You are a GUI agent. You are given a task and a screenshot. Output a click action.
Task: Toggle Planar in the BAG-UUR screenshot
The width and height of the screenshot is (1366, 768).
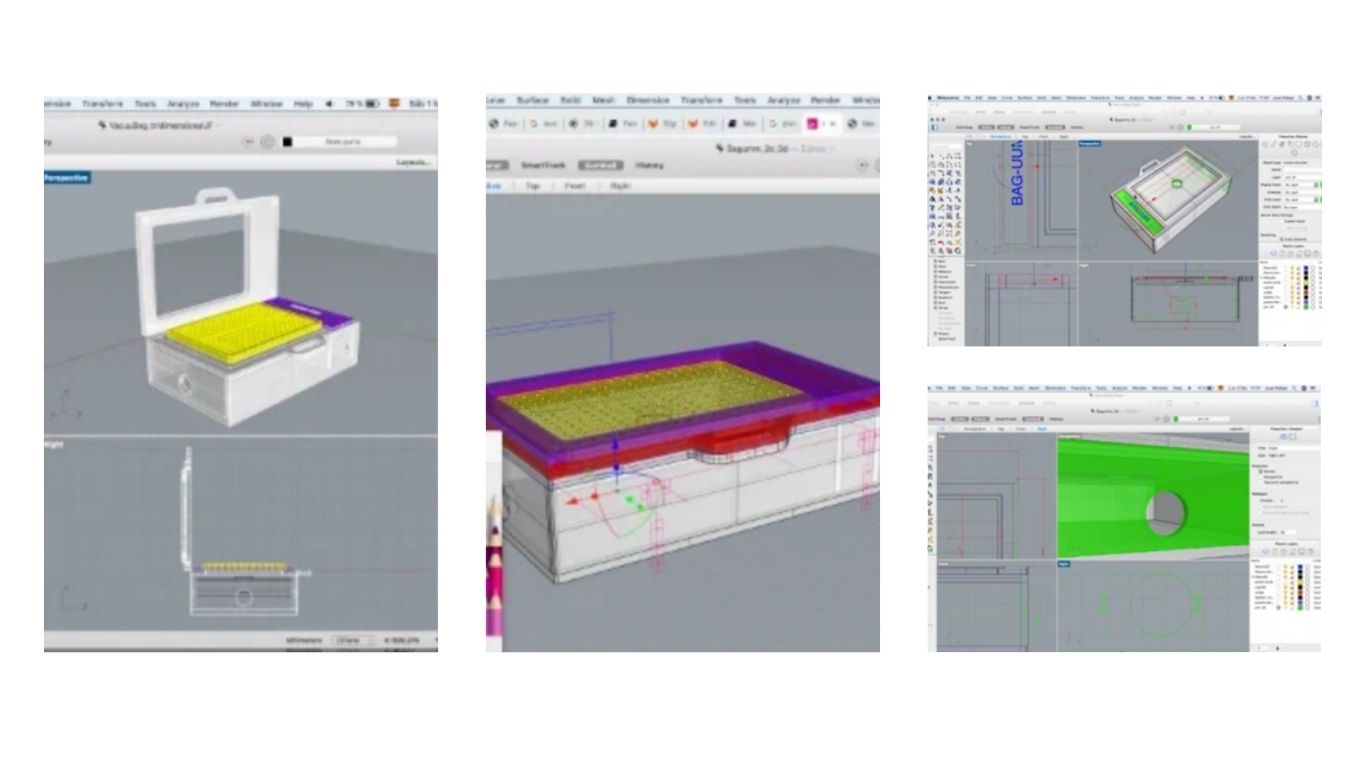pyautogui.click(x=1006, y=127)
